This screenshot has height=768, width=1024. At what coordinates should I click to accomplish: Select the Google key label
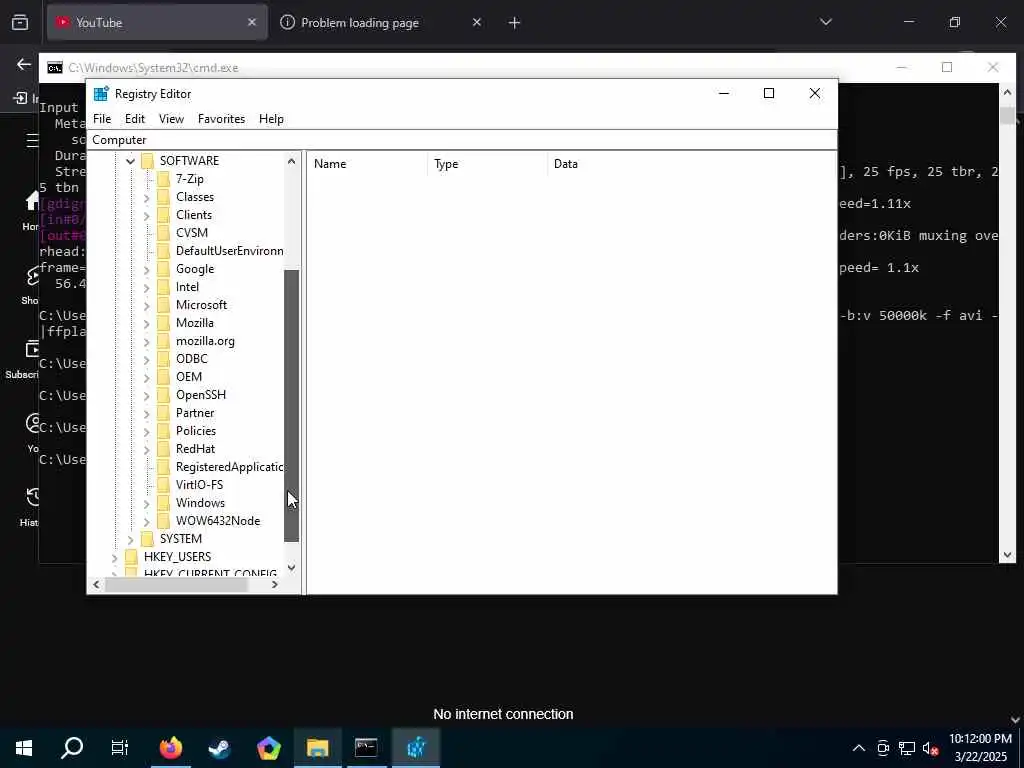(195, 269)
